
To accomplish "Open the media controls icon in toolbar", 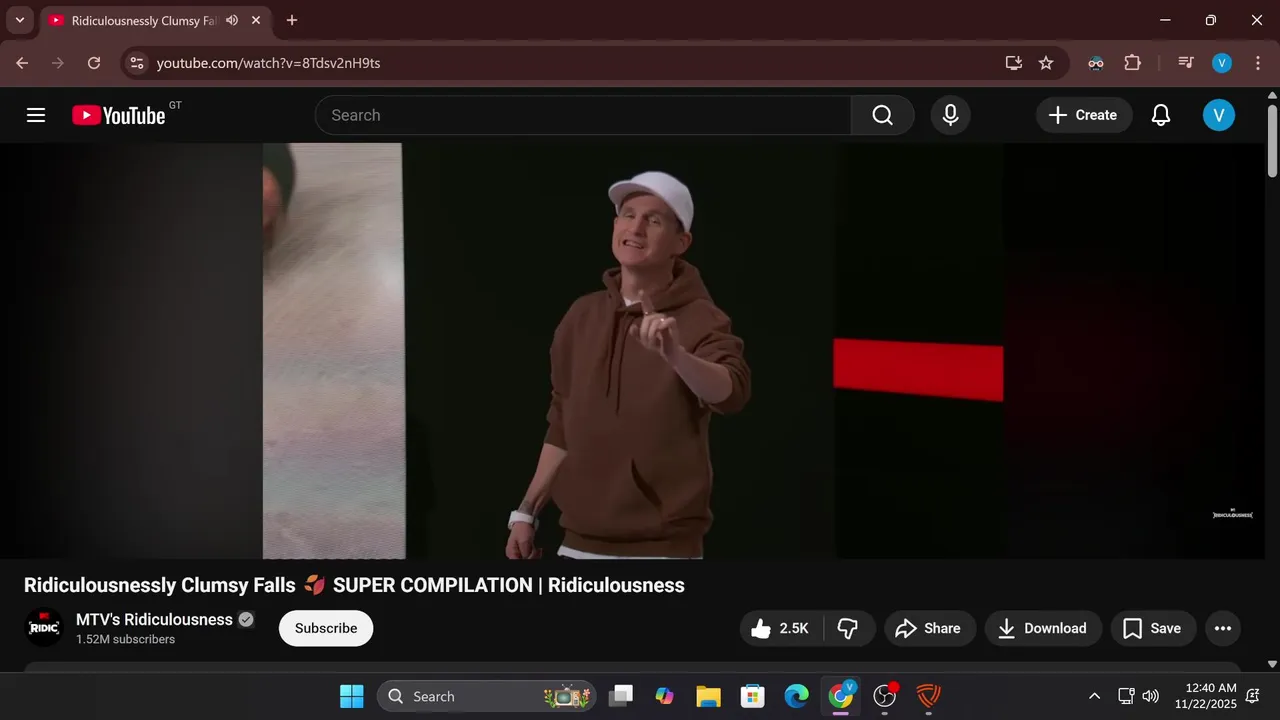I will [1186, 63].
